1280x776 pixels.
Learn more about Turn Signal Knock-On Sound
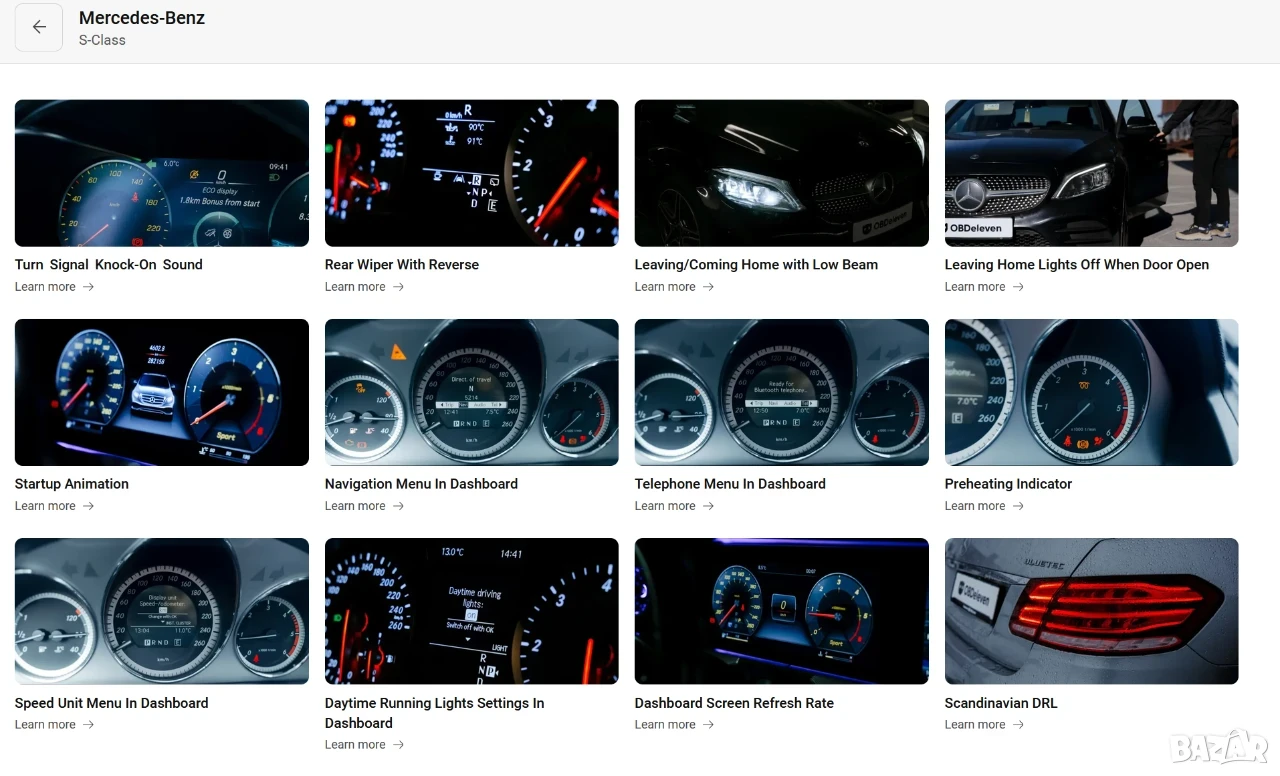pos(55,287)
